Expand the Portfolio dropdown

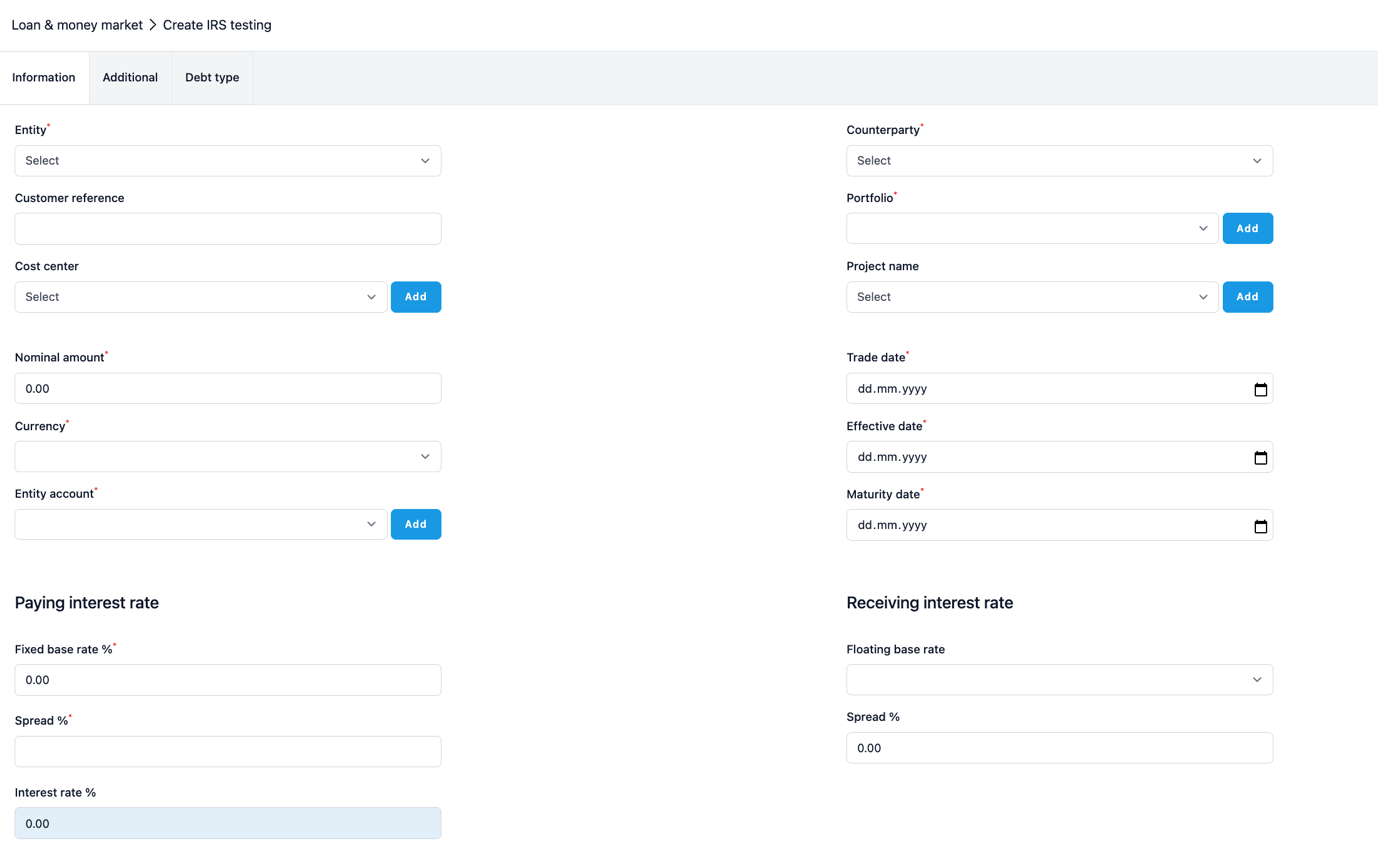[x=1032, y=229]
